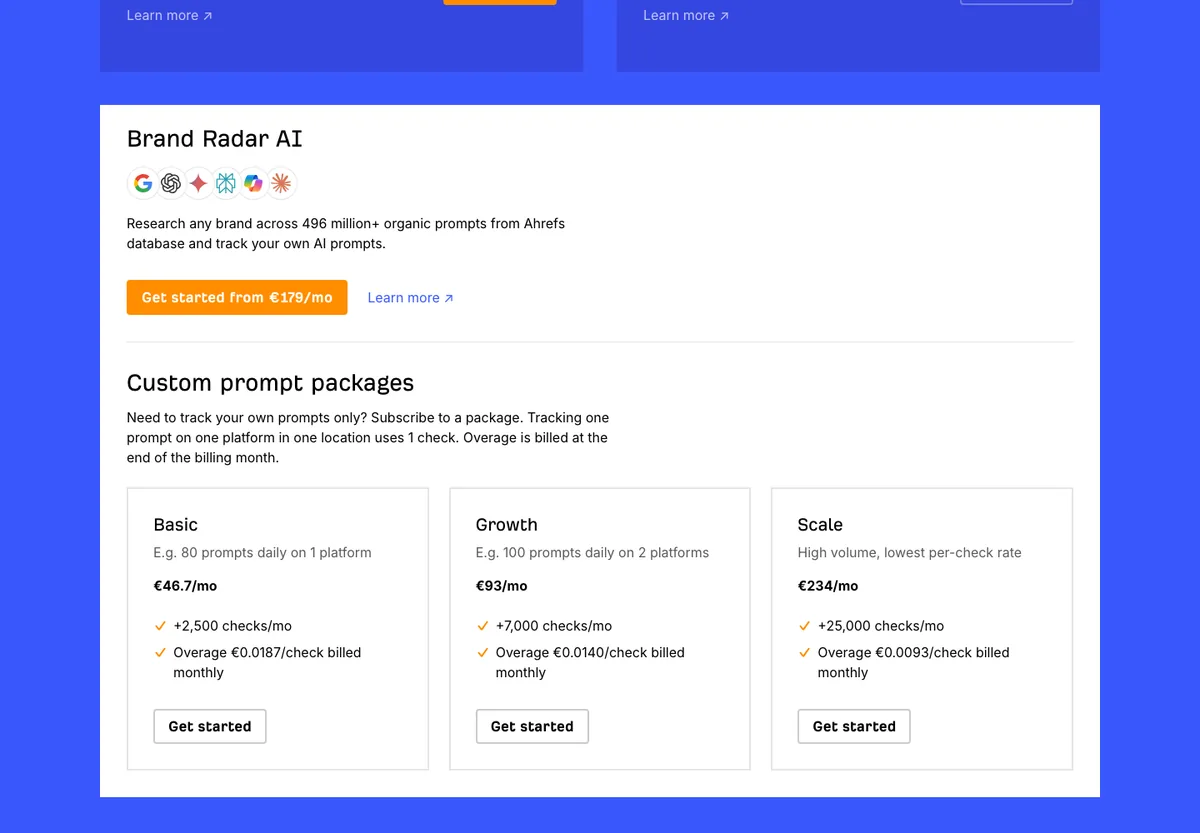This screenshot has width=1200, height=833.
Task: Click Get started from €179/mo button
Action: (x=237, y=297)
